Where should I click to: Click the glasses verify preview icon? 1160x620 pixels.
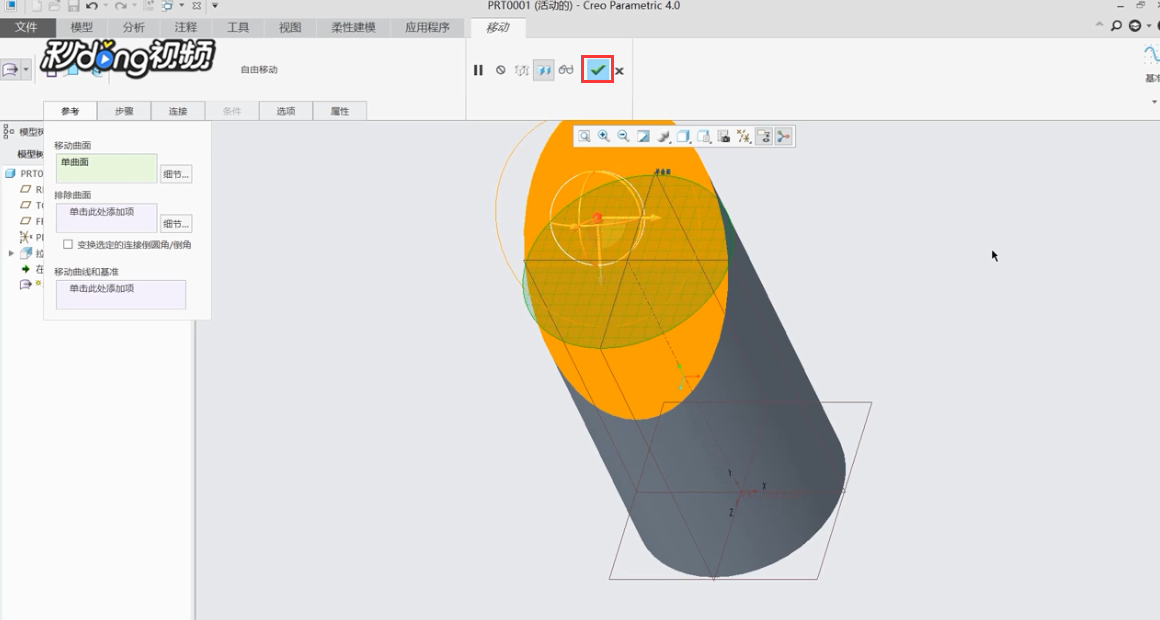(x=566, y=70)
